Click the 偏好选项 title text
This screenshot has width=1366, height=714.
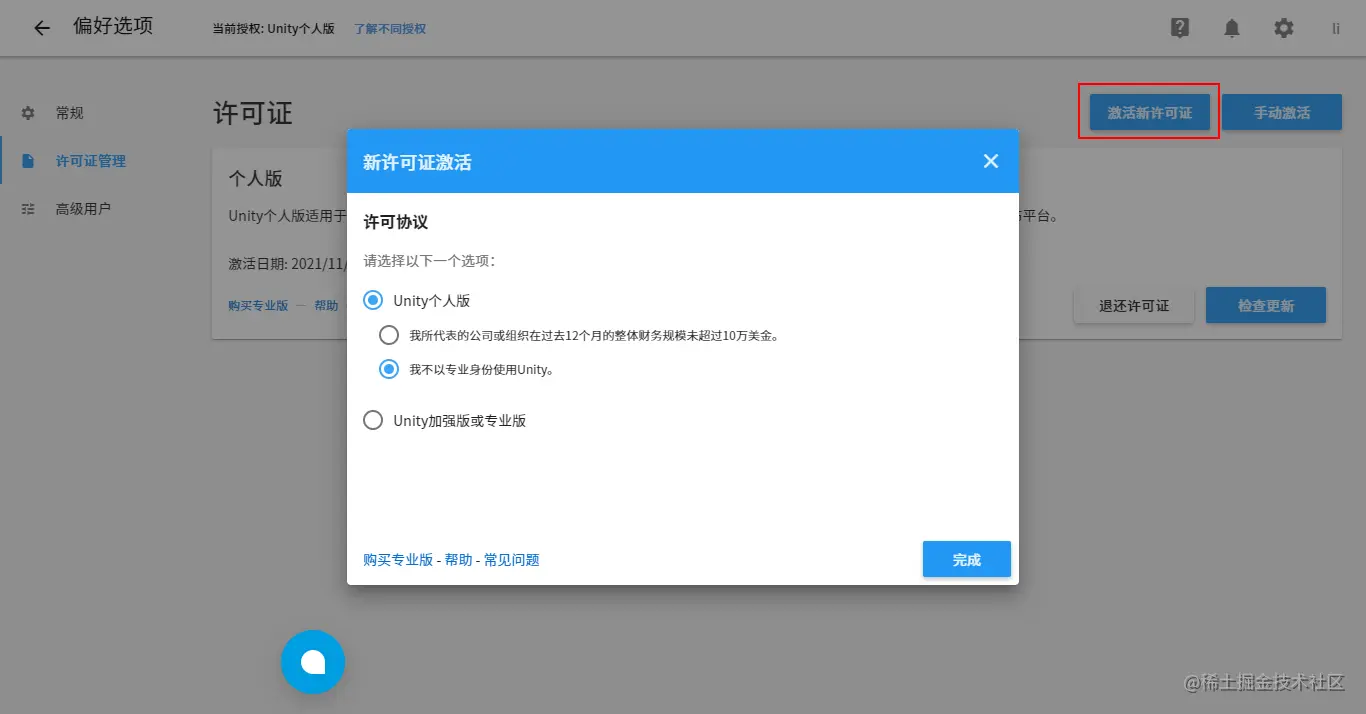(113, 26)
